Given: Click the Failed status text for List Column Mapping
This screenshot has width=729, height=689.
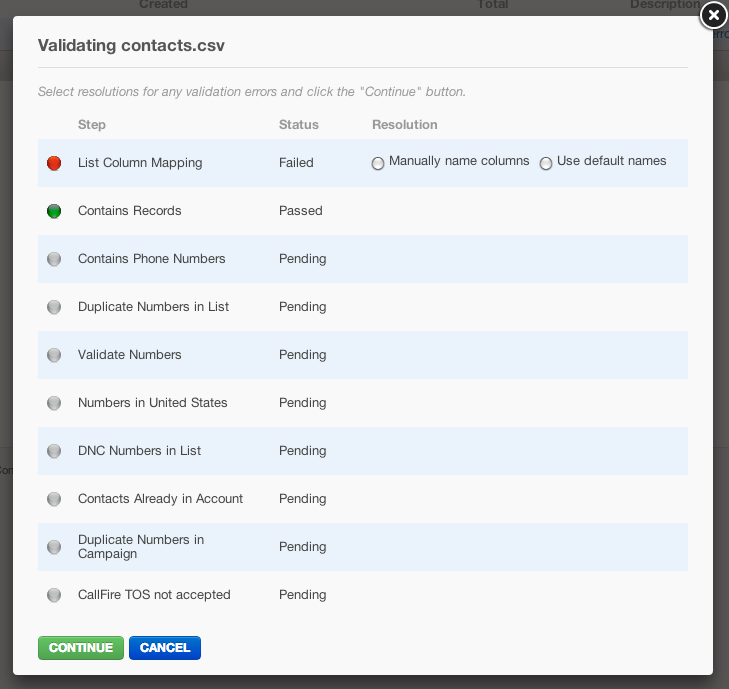Looking at the screenshot, I should (296, 163).
